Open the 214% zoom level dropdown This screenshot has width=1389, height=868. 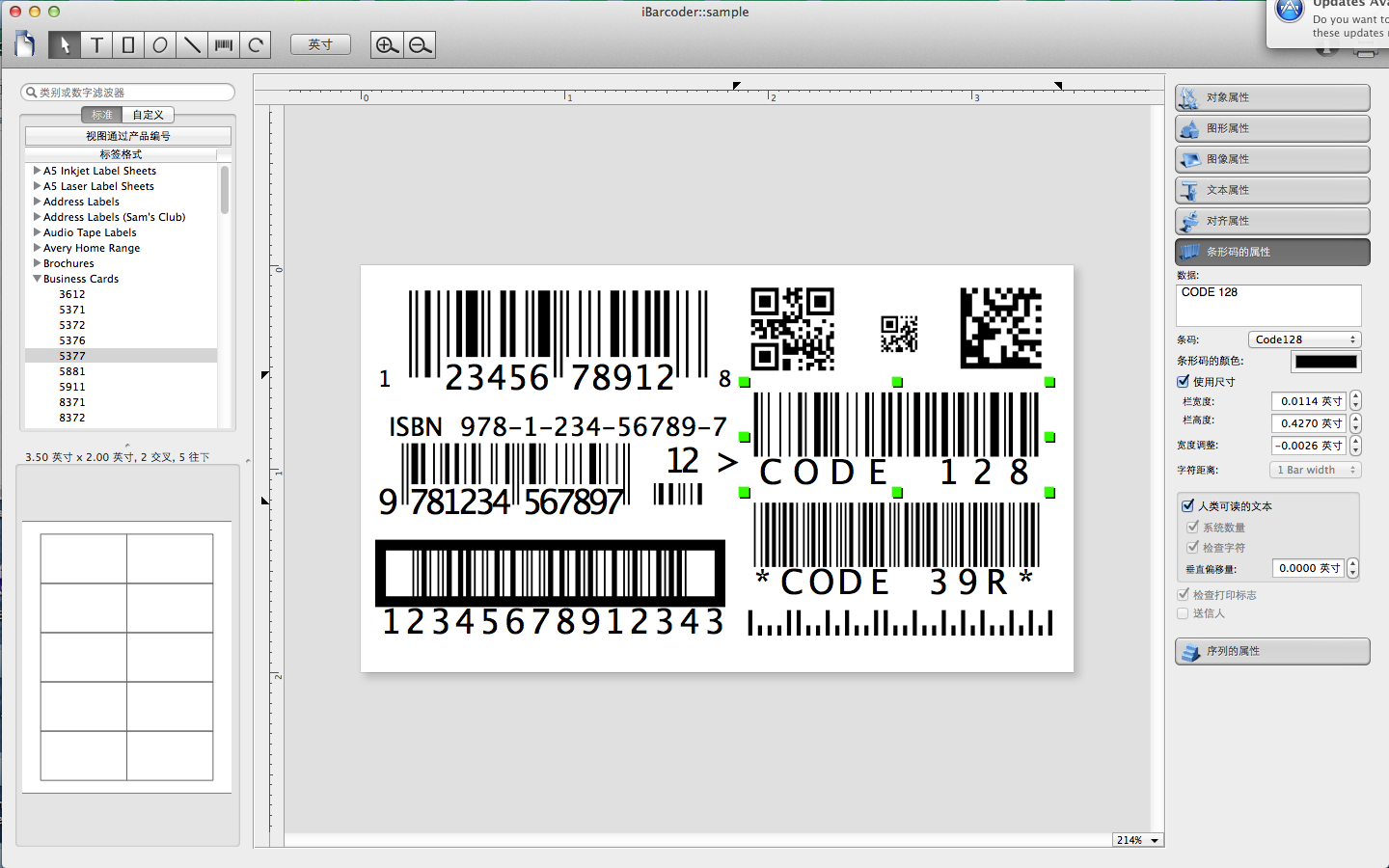point(1138,840)
